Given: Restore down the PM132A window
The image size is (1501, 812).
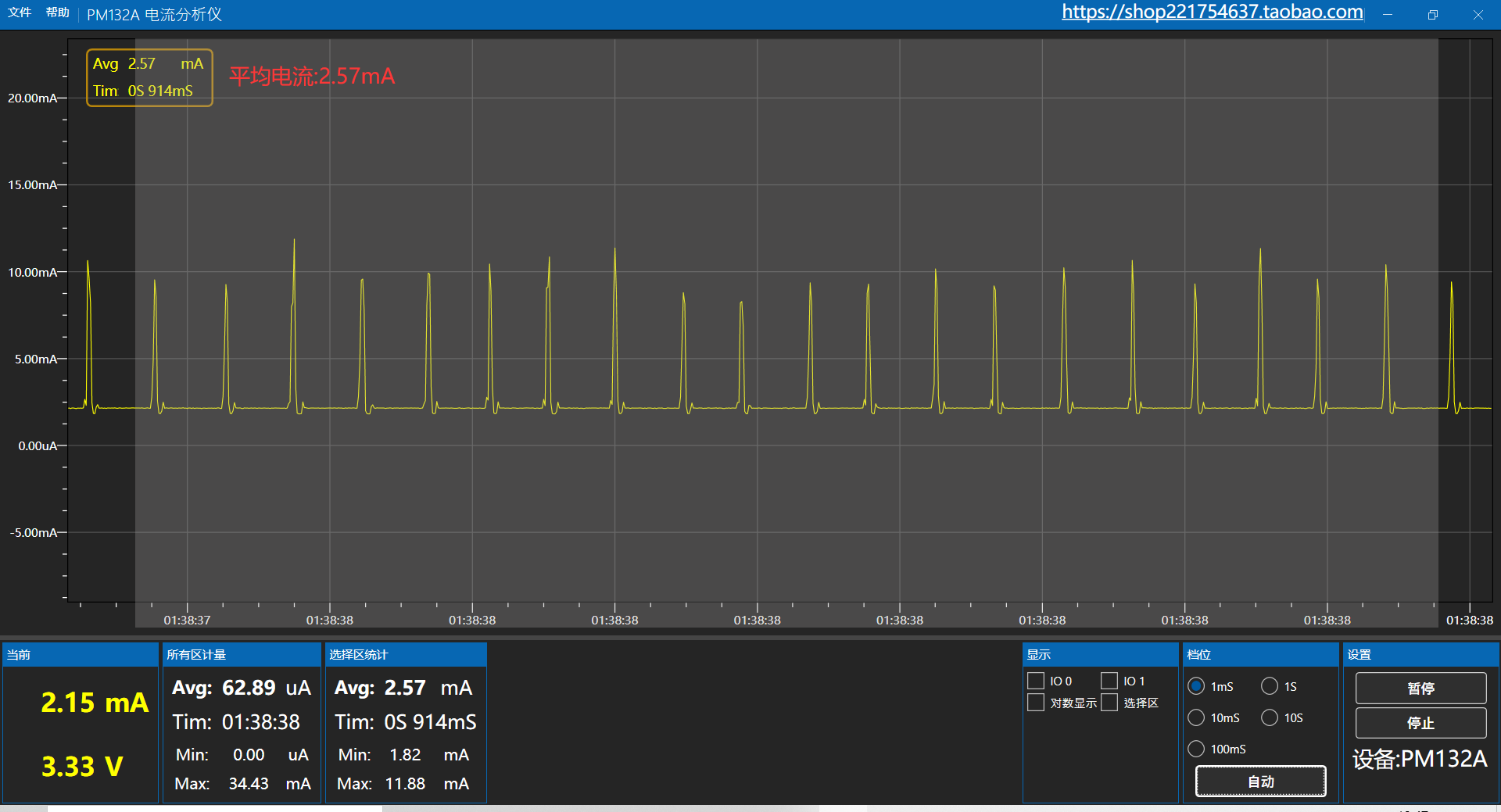Looking at the screenshot, I should click(x=1432, y=15).
